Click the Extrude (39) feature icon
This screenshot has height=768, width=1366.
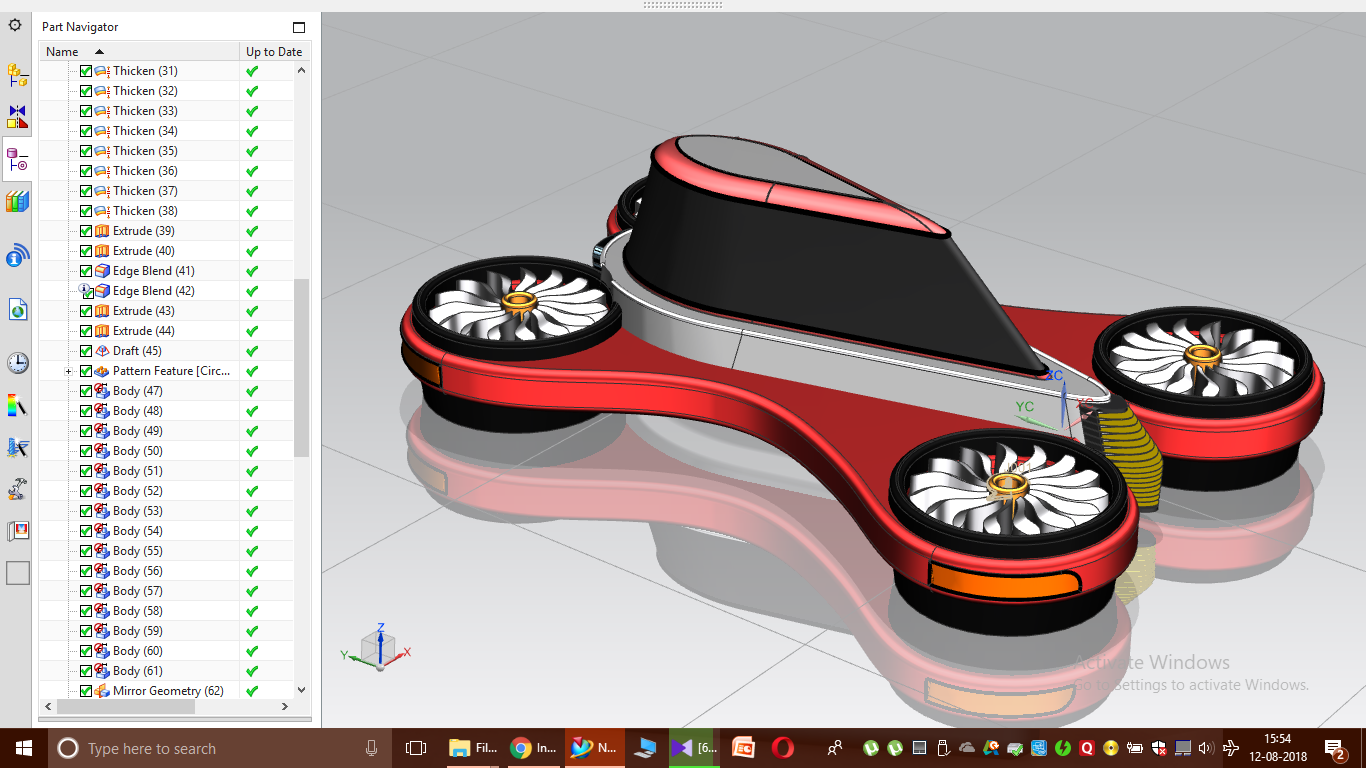(x=101, y=231)
